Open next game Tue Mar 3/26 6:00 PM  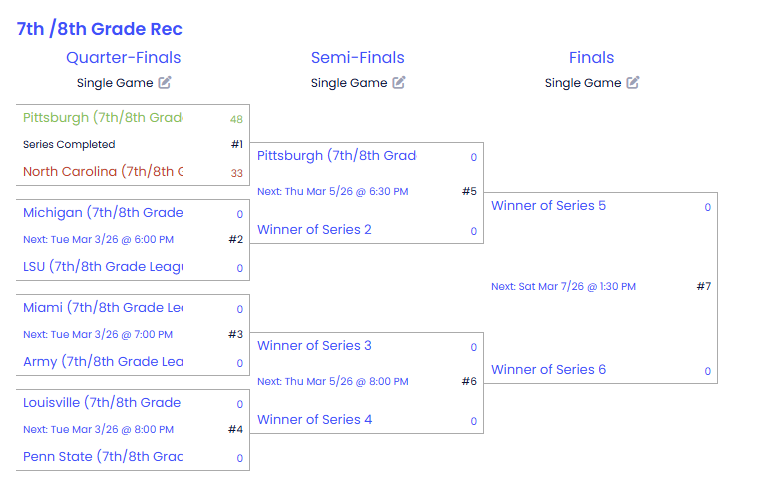click(x=98, y=240)
